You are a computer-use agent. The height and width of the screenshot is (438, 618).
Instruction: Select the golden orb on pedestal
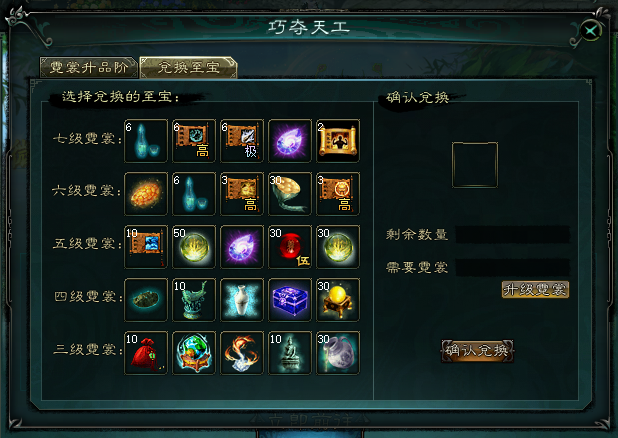tap(338, 300)
